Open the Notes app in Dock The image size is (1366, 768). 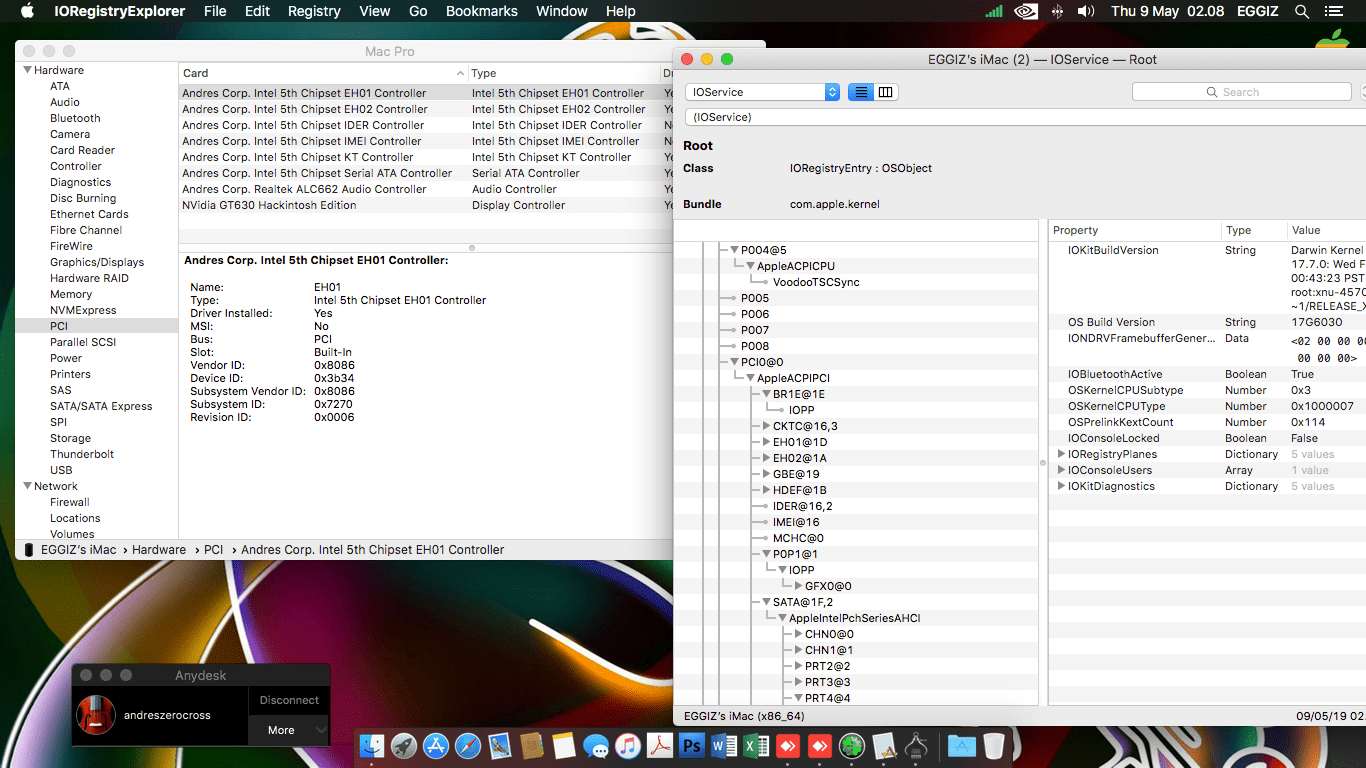pos(564,746)
